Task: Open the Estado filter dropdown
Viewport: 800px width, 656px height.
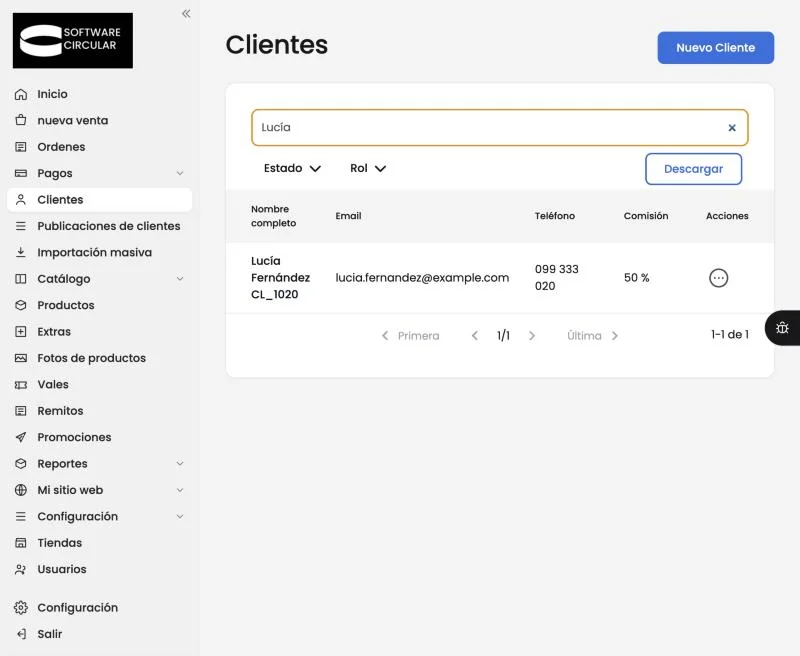Action: click(292, 168)
